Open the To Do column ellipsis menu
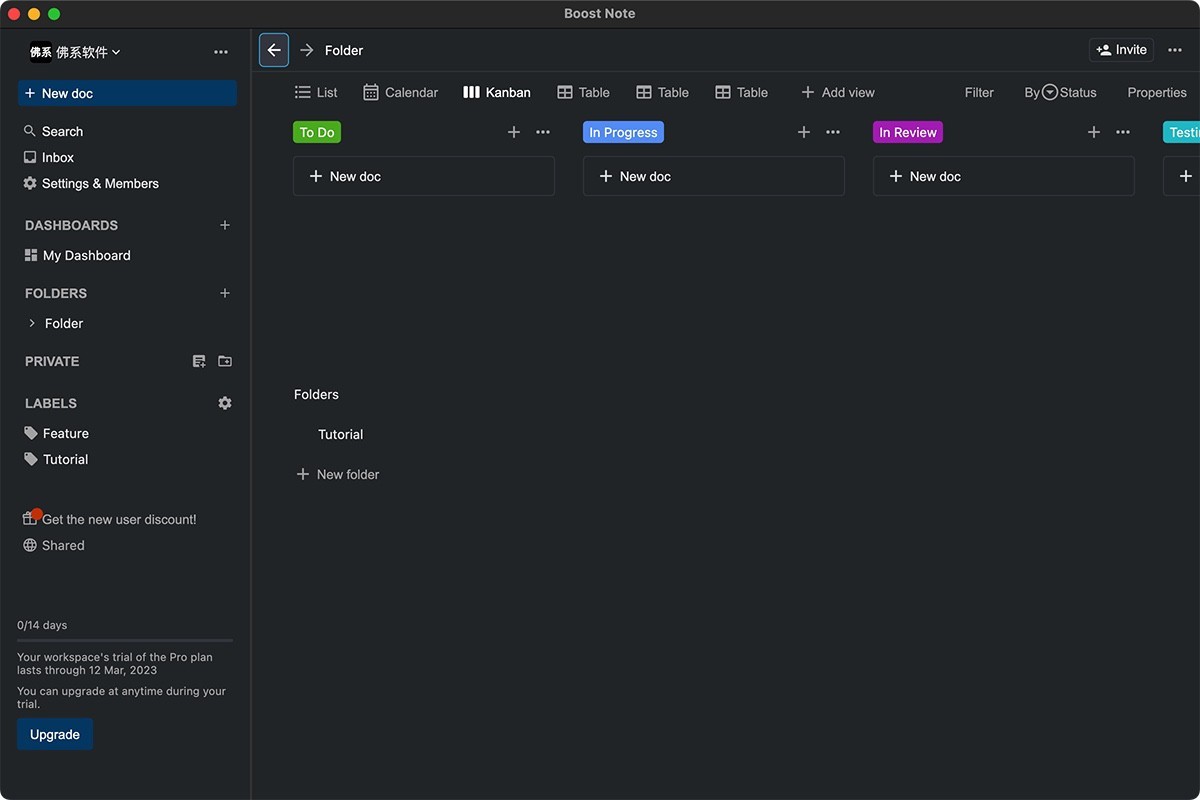Viewport: 1200px width, 800px height. point(542,131)
